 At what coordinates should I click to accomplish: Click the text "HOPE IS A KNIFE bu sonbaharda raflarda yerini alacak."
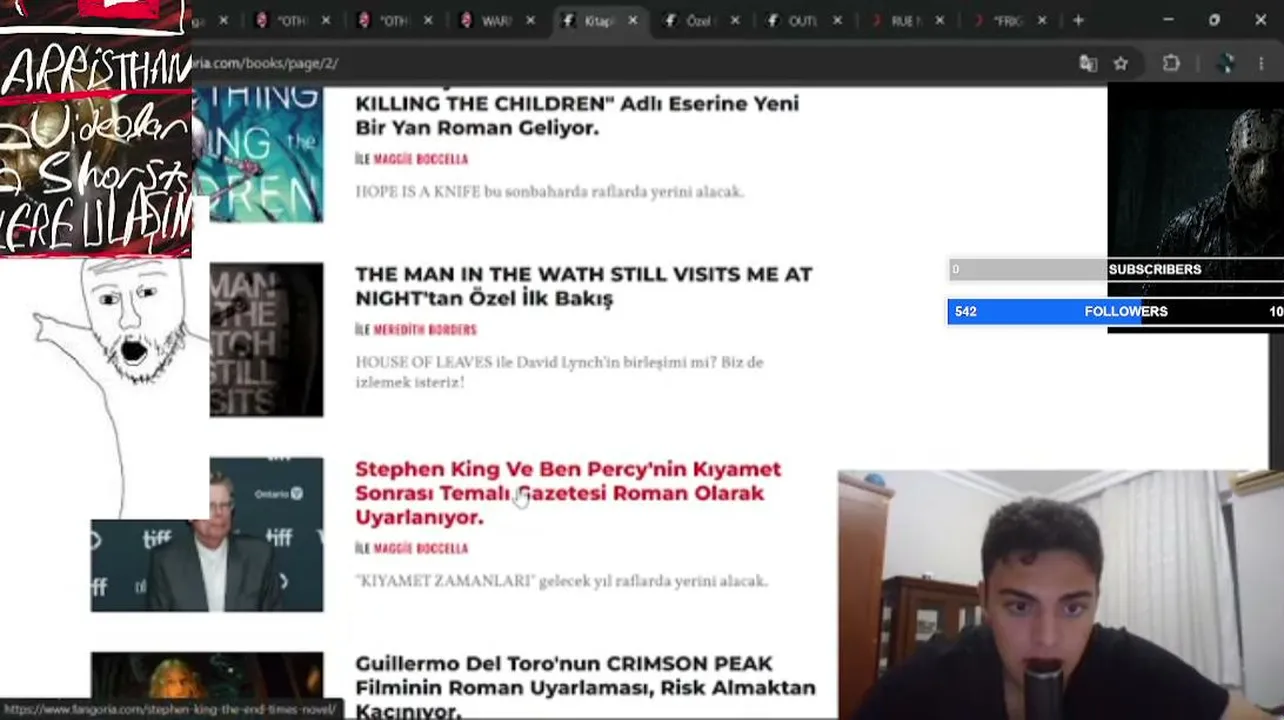pos(549,192)
